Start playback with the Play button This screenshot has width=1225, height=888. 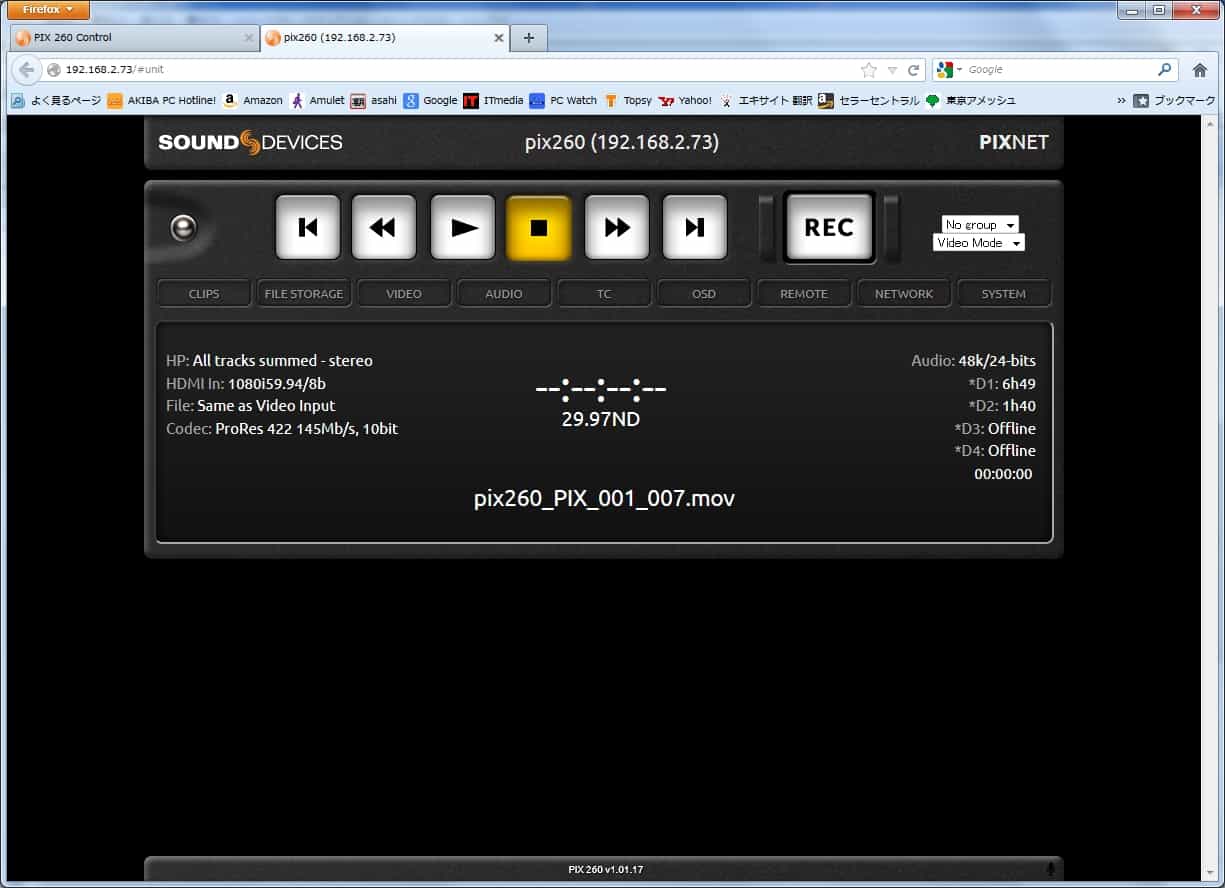pos(463,228)
